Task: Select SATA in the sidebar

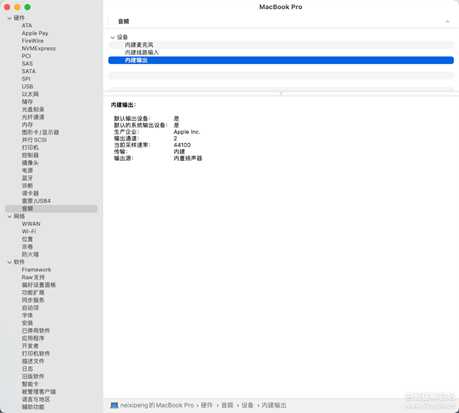Action: (x=29, y=71)
